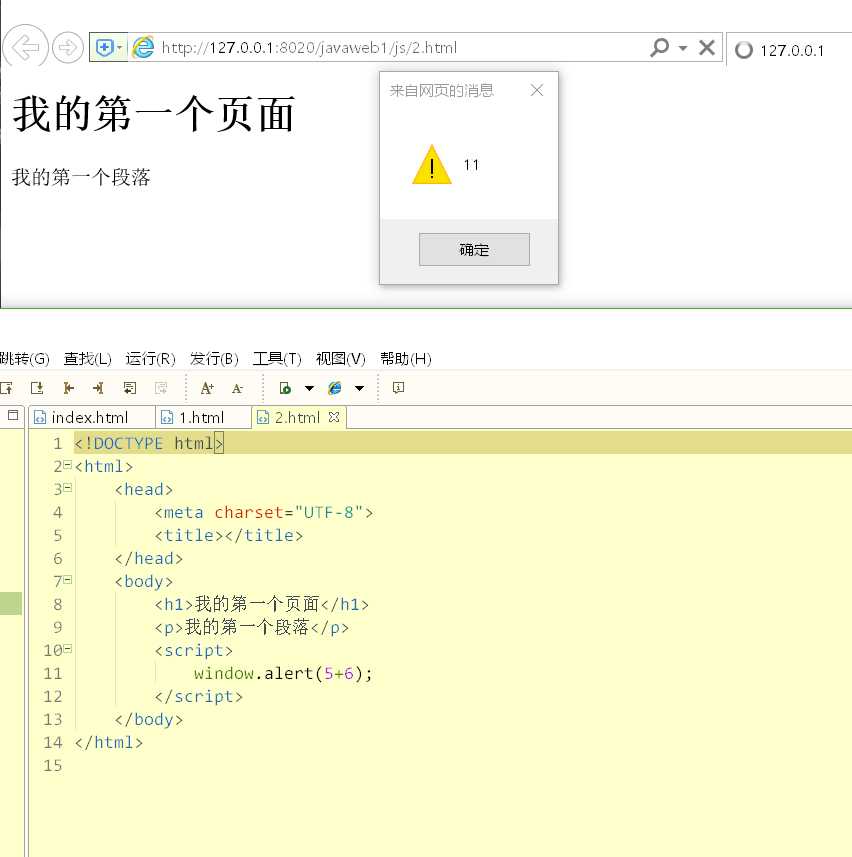852x857 pixels.
Task: Increase editor font size (A+)
Action: point(207,388)
